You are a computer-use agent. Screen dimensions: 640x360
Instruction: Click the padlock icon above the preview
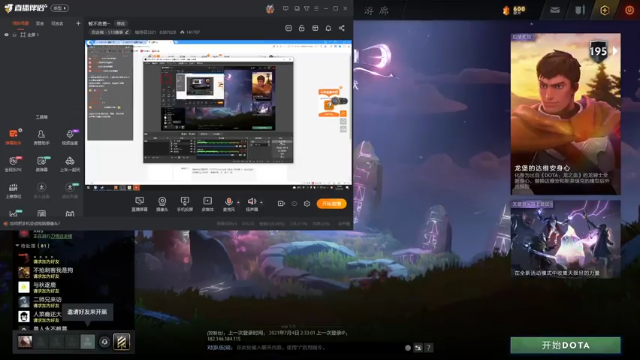tap(302, 28)
